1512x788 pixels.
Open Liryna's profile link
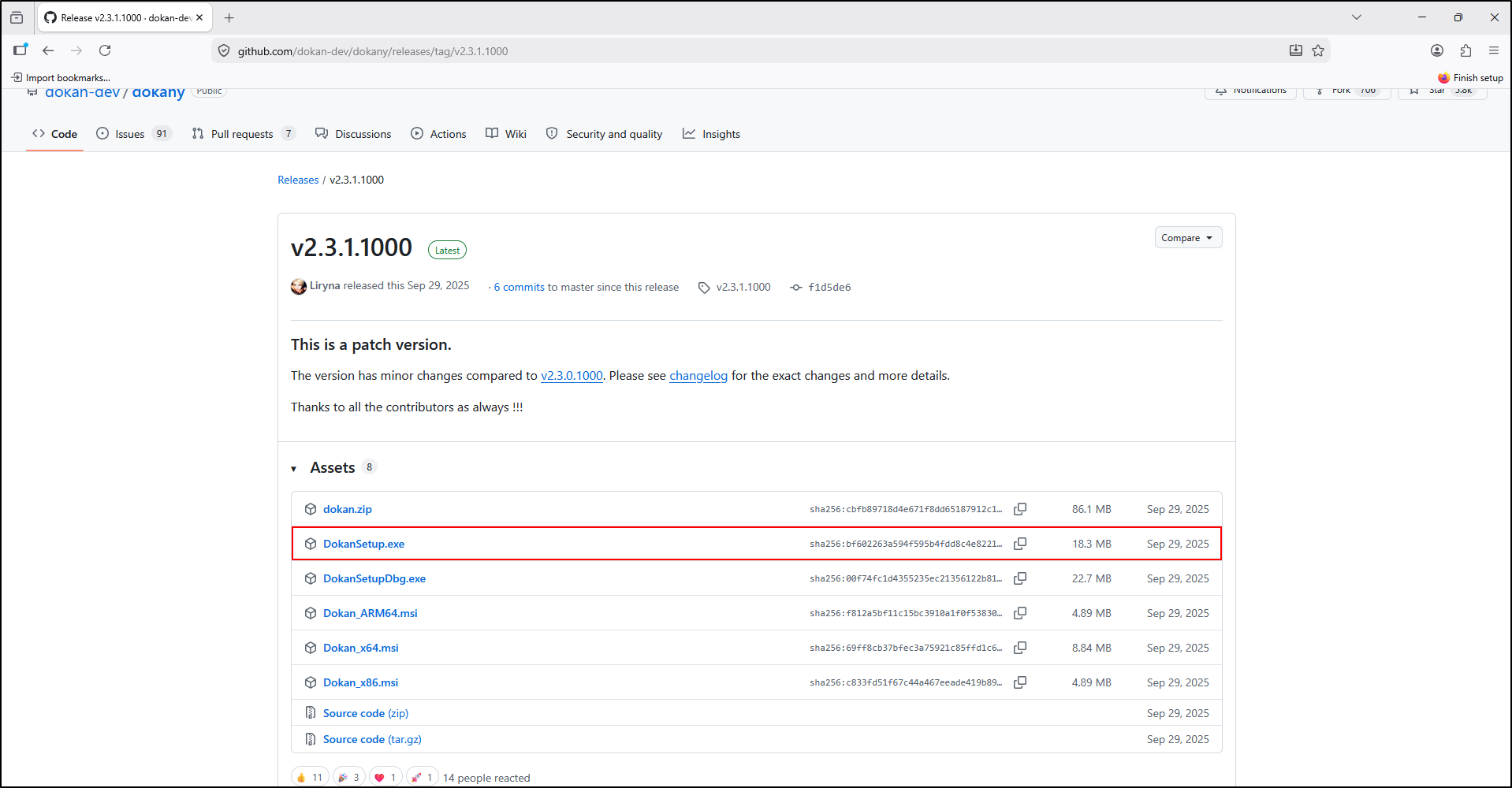tap(325, 286)
